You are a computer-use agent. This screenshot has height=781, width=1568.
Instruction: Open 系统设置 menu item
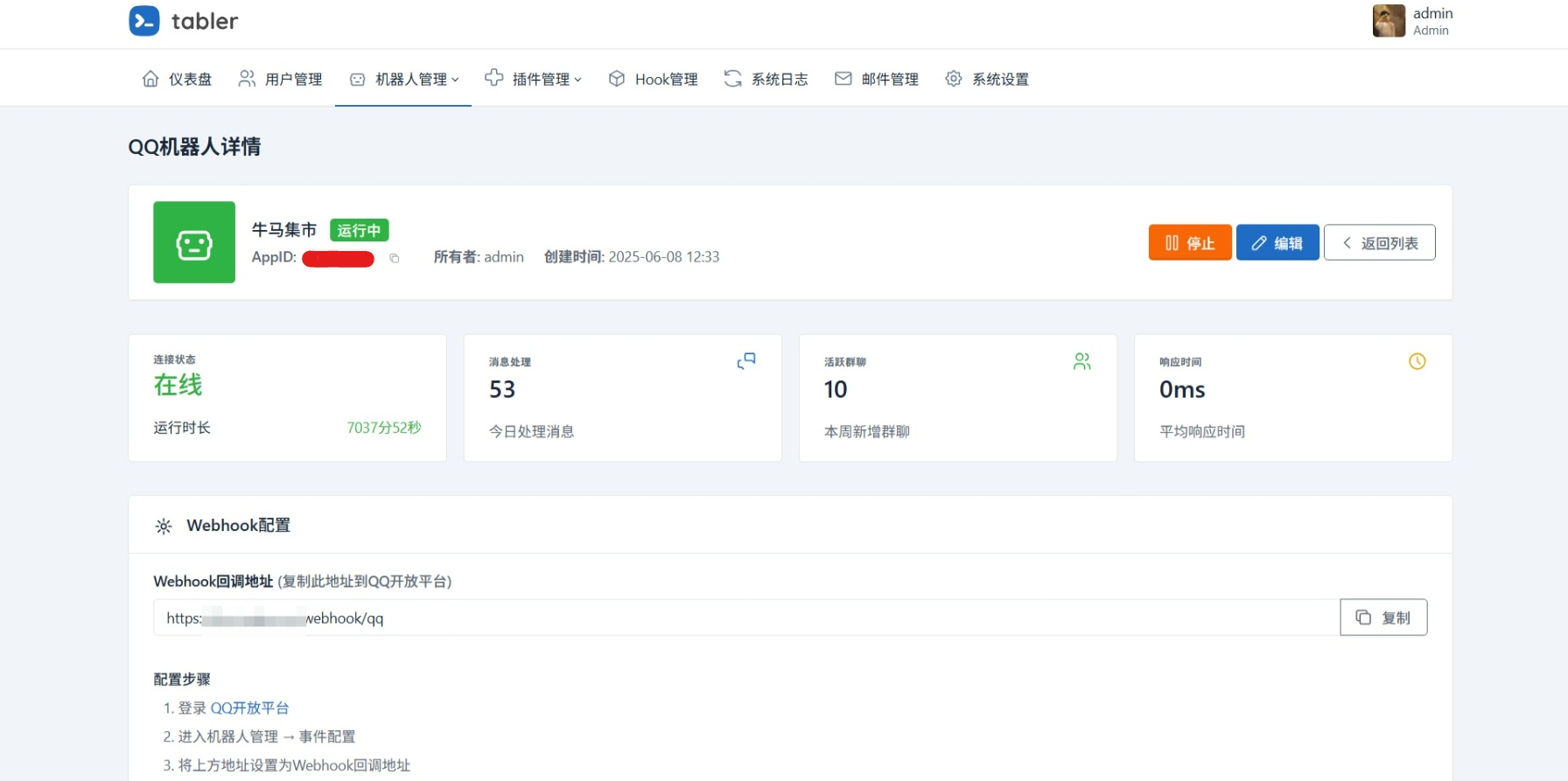[x=987, y=79]
